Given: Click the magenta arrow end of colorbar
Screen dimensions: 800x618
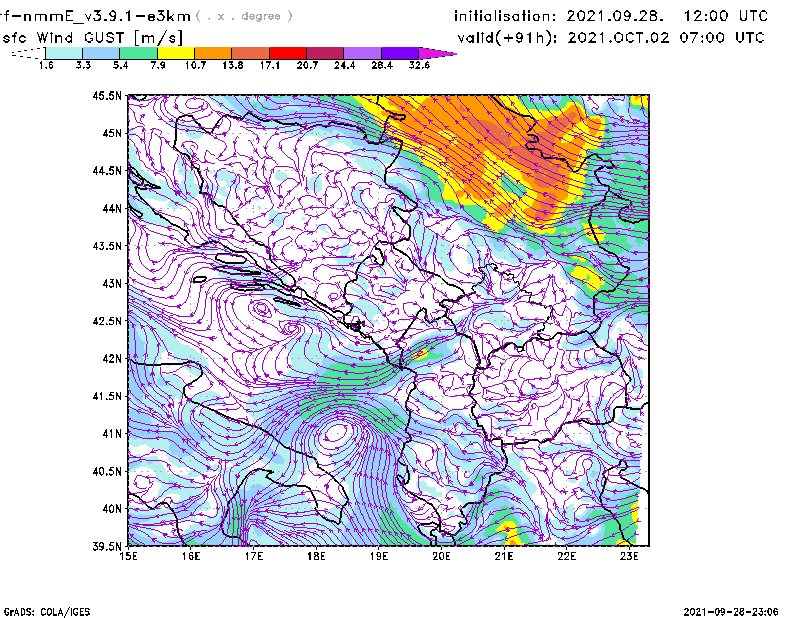Looking at the screenshot, I should [x=437, y=53].
